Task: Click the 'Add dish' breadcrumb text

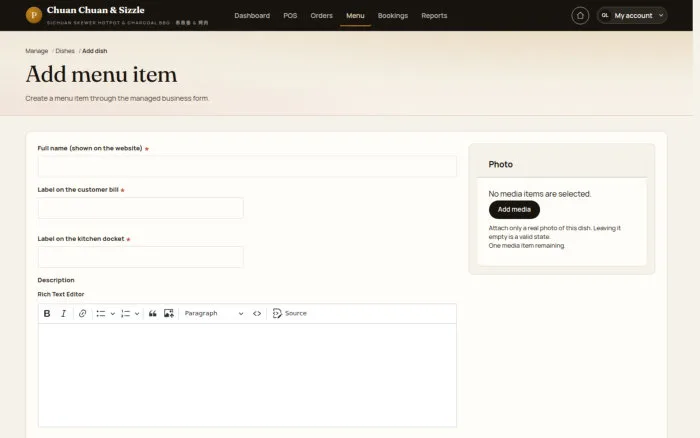Action: pos(95,51)
